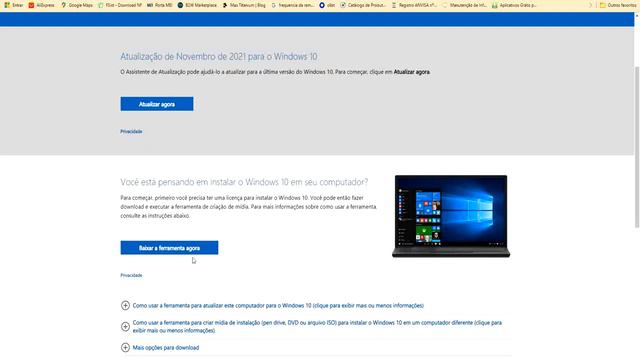Open the Aplicativos Grátis bookmark

(514, 5)
